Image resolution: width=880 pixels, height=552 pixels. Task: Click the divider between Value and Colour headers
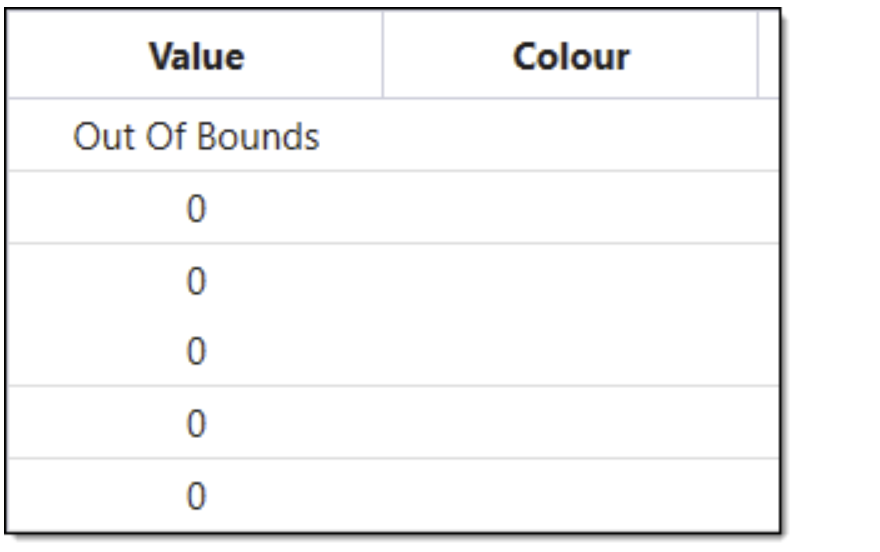pos(383,57)
